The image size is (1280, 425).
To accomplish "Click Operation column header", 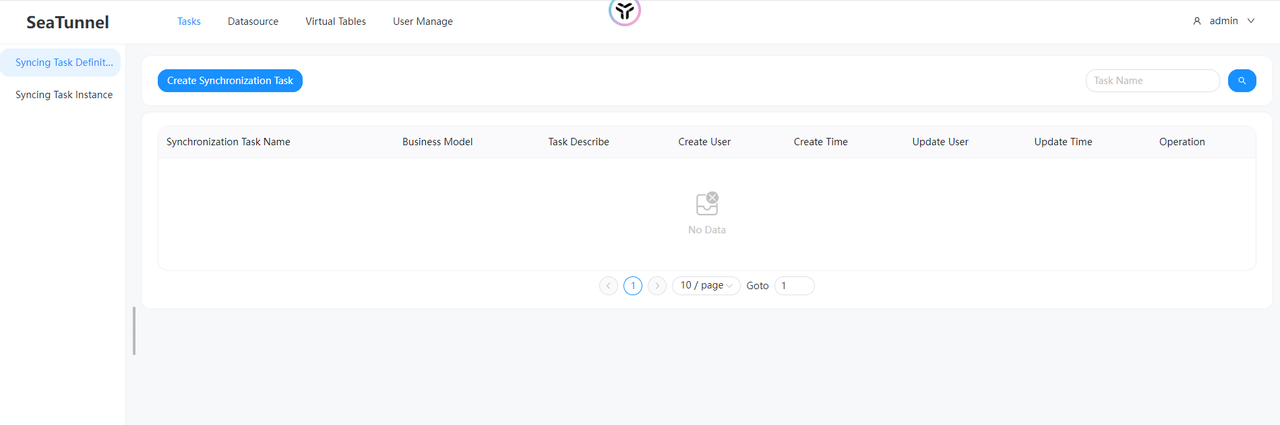I will pyautogui.click(x=1182, y=142).
